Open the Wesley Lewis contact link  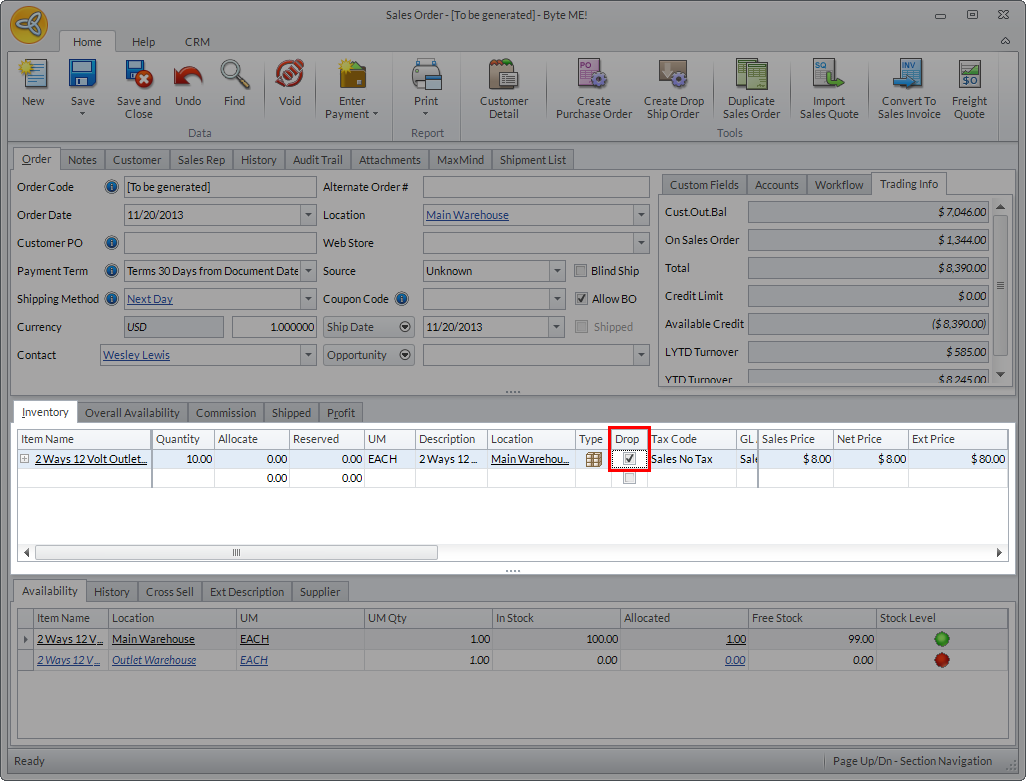click(x=136, y=355)
